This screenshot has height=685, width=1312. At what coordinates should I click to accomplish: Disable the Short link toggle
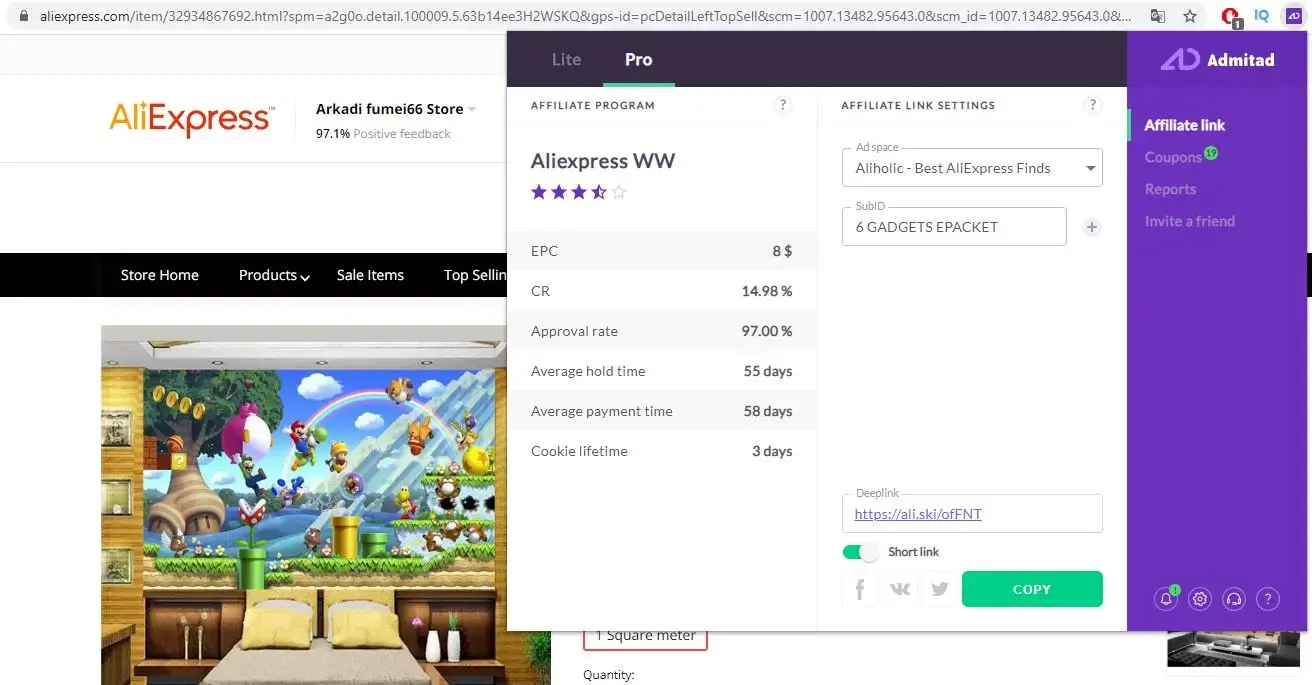coord(860,551)
